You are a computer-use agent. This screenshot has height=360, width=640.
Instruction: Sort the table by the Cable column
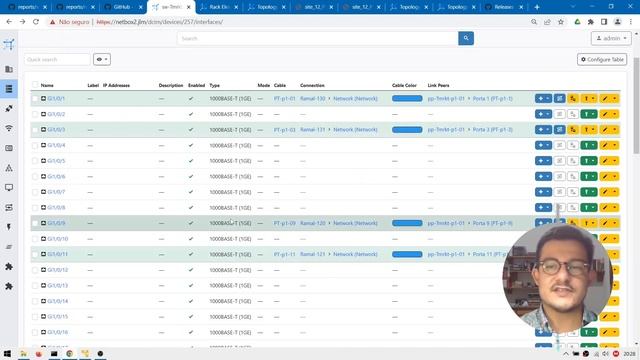(x=280, y=85)
